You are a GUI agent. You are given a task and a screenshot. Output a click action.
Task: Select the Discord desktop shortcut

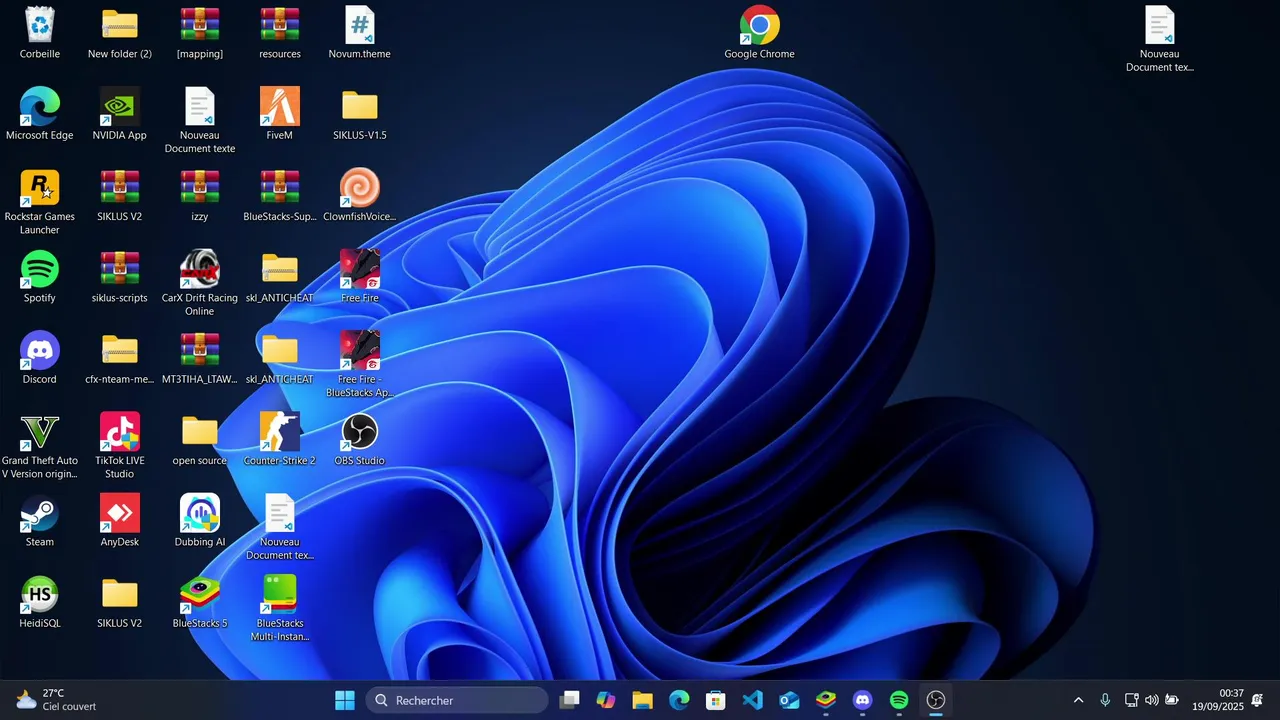(x=40, y=350)
